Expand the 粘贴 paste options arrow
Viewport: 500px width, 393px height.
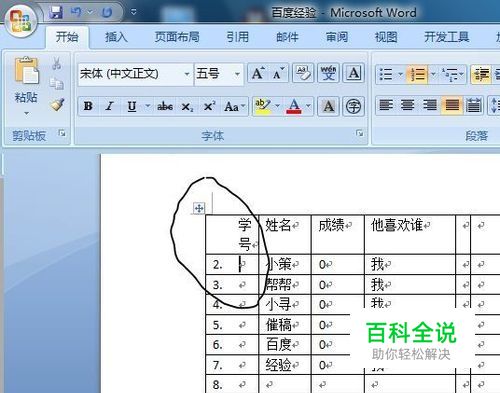pos(26,114)
